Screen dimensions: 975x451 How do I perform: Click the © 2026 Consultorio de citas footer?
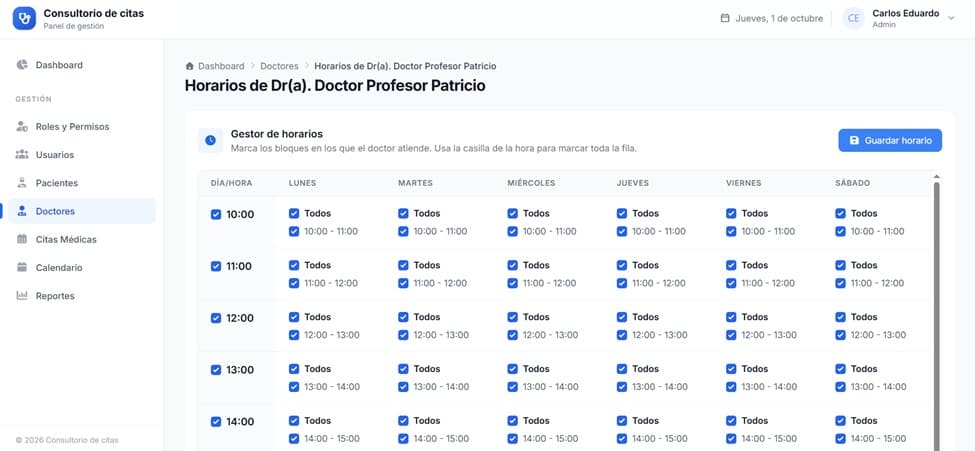pos(67,440)
